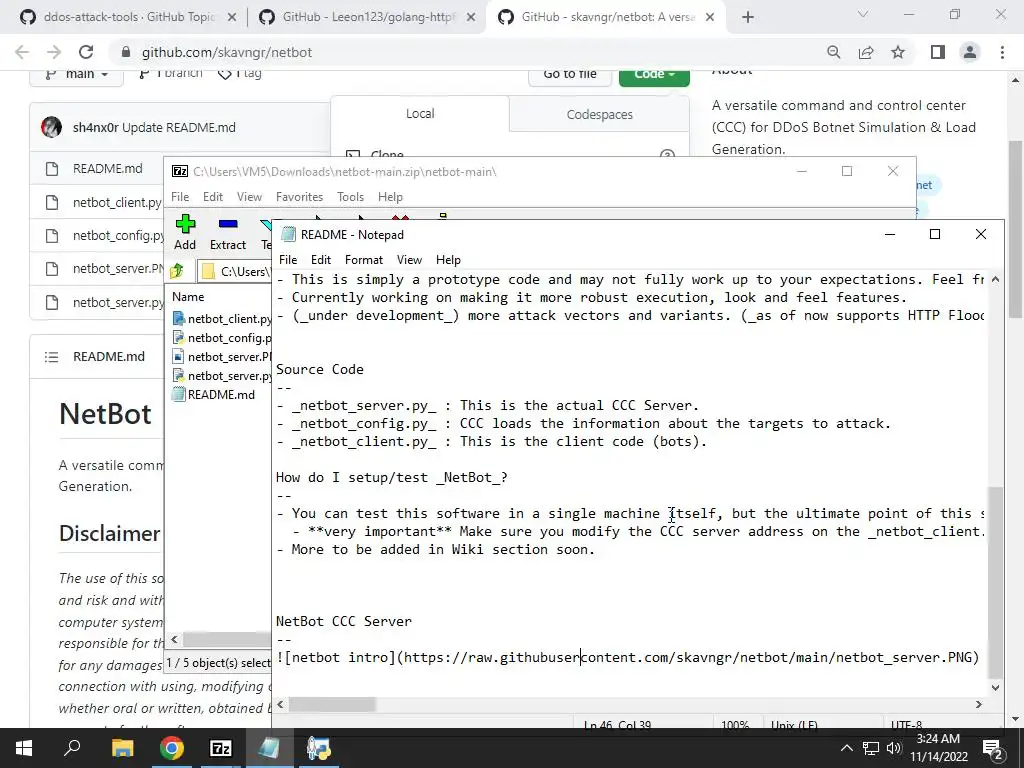The image size is (1024, 768).
Task: Click the 7-Zip Add toolbar icon
Action: click(x=185, y=224)
